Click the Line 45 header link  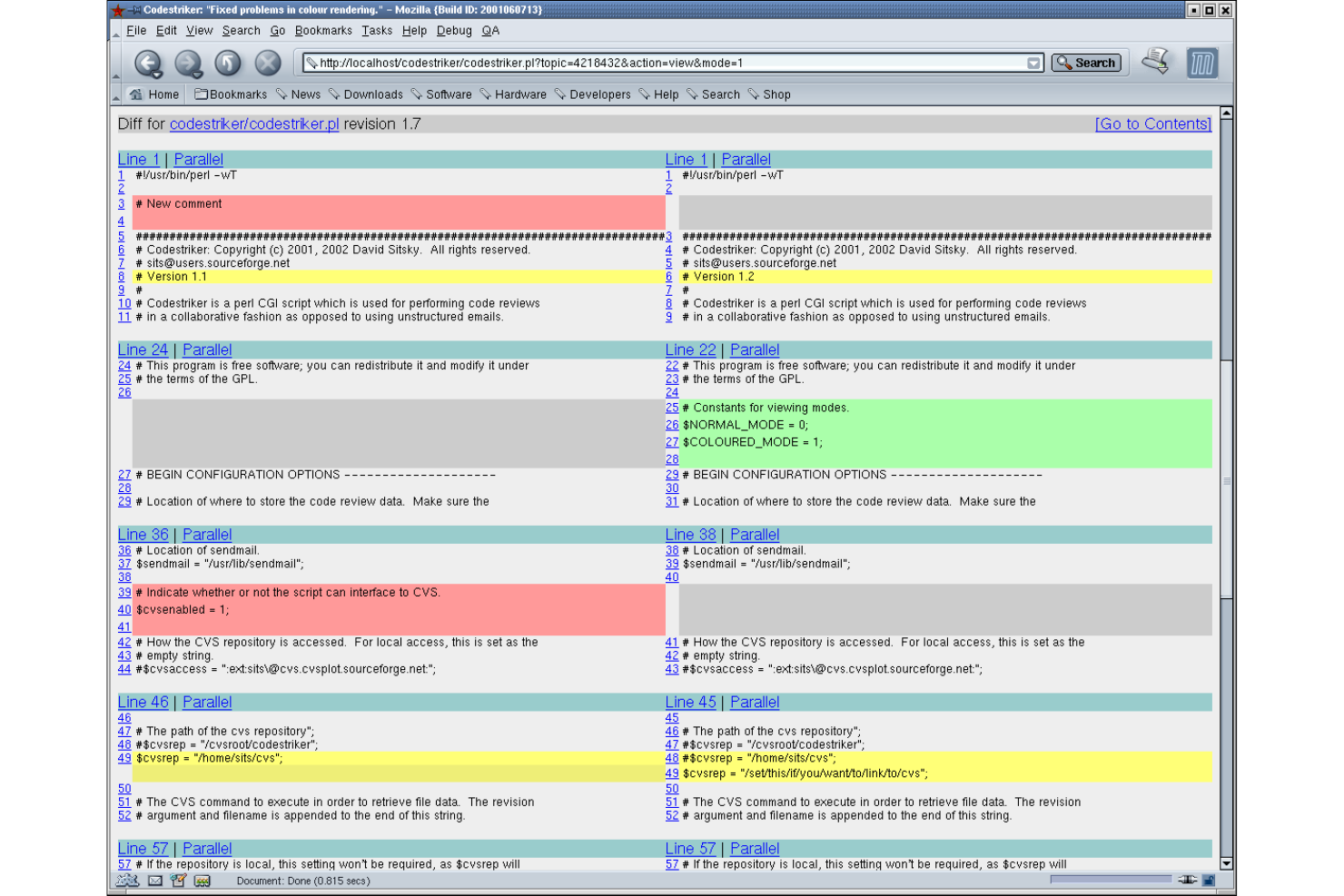pos(690,702)
